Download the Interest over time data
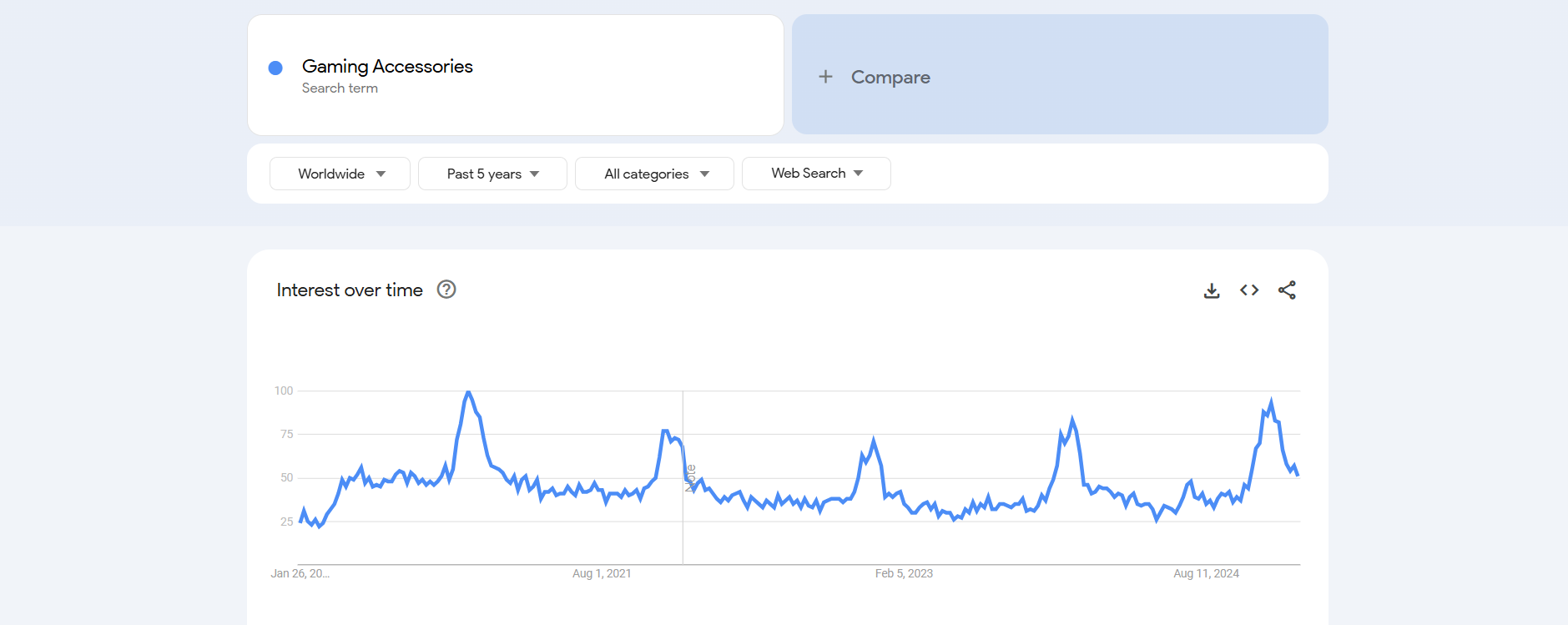1568x625 pixels. [x=1212, y=290]
